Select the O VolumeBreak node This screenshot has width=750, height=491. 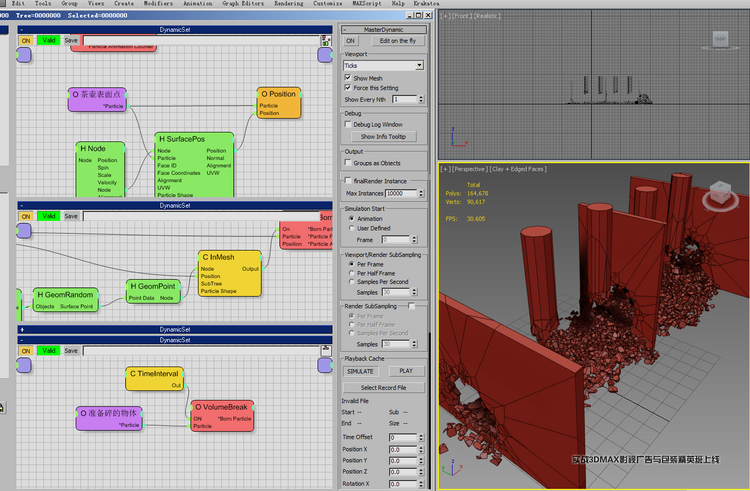pos(222,416)
